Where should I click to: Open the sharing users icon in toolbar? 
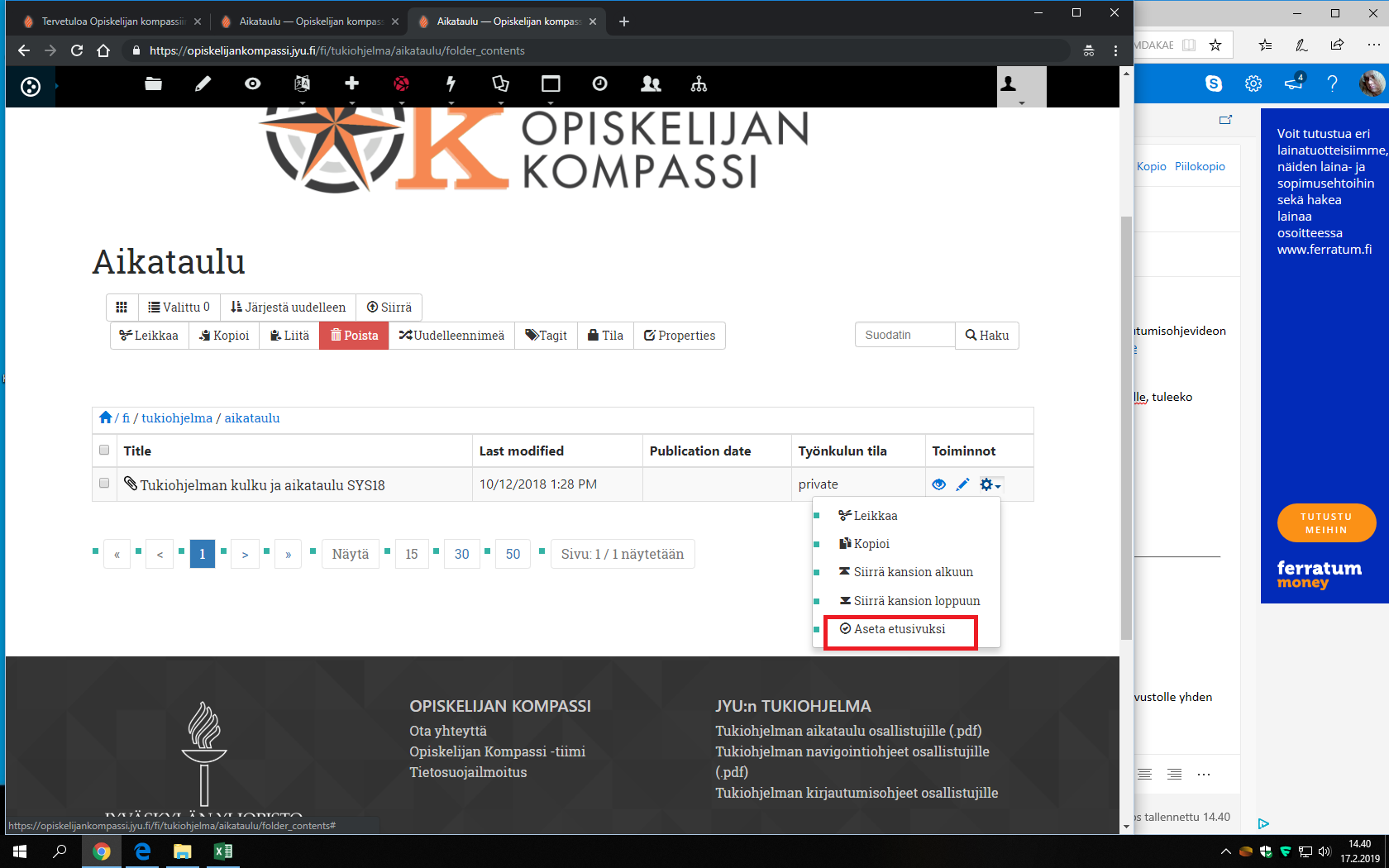(x=651, y=83)
